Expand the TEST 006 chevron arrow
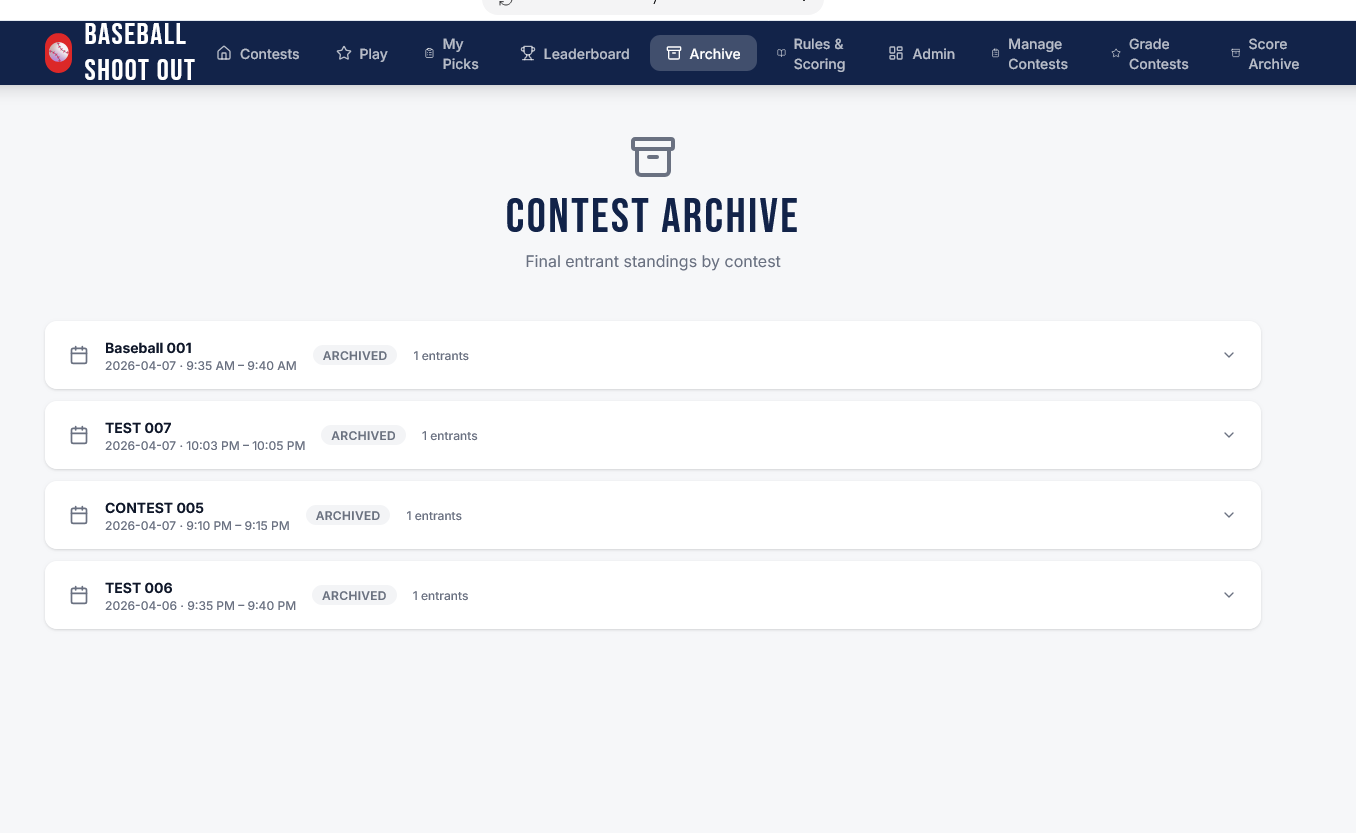Image resolution: width=1356 pixels, height=833 pixels. (x=1229, y=595)
